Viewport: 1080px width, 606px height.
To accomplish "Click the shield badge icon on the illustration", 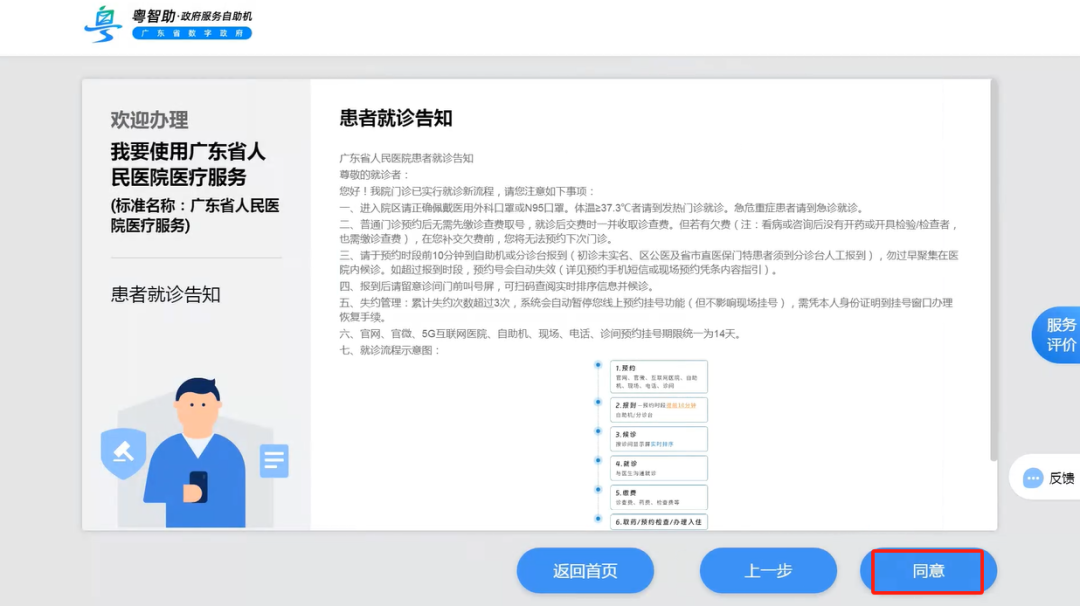I will [x=121, y=450].
